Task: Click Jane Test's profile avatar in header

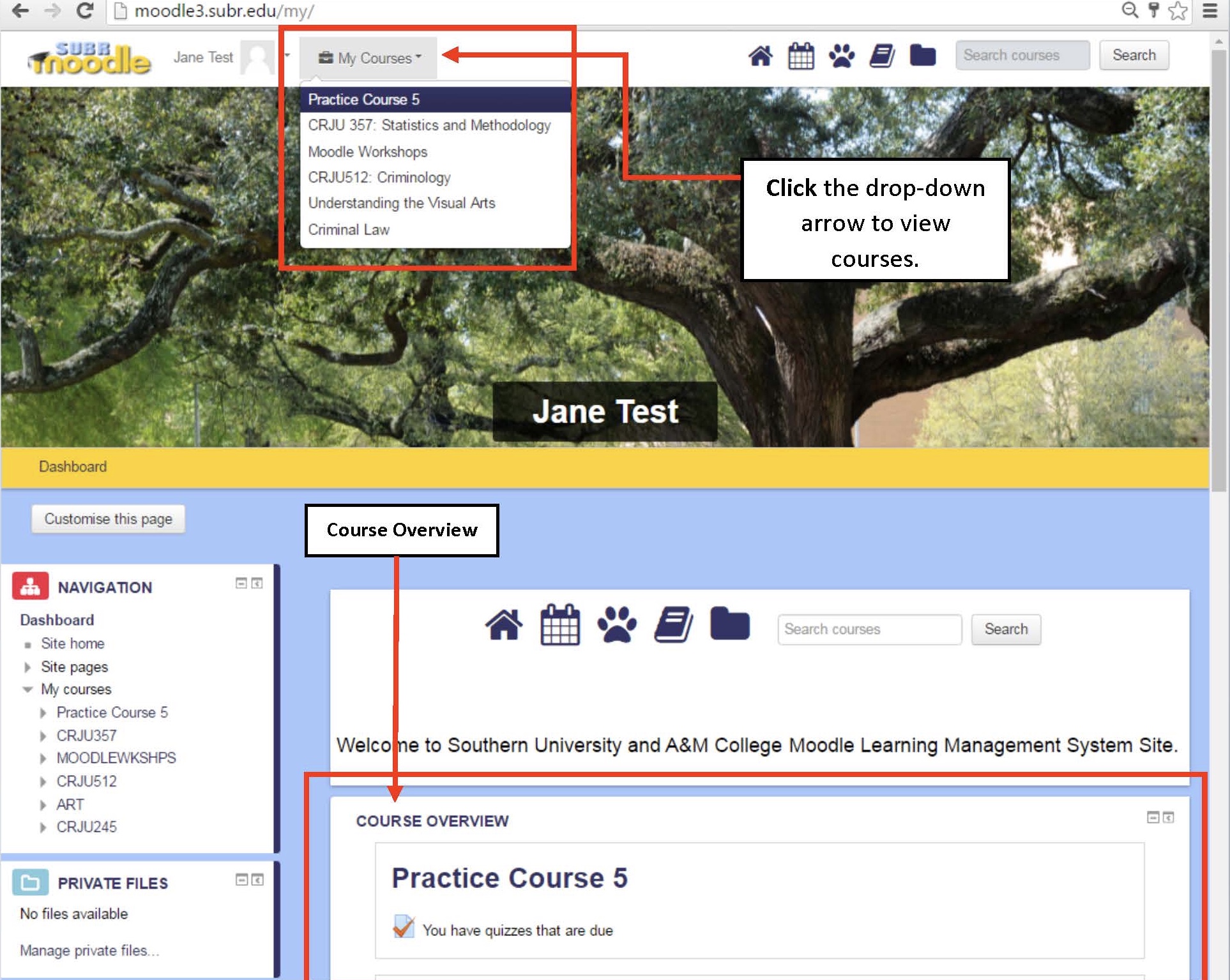Action: click(258, 58)
